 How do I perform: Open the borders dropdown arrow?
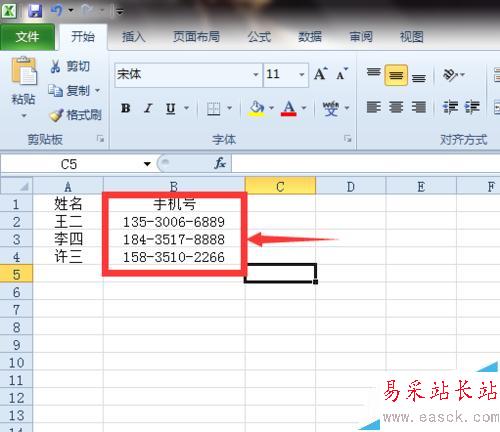pyautogui.click(x=229, y=108)
